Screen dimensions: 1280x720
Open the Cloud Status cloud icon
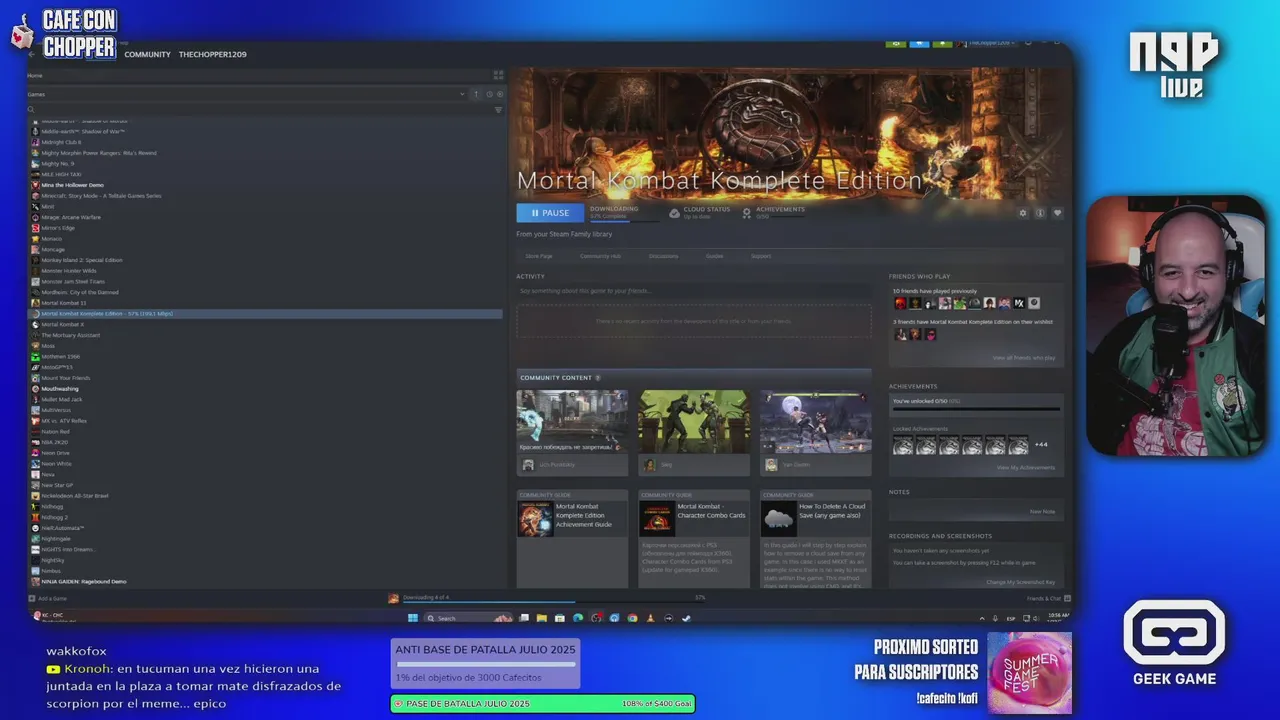click(674, 213)
